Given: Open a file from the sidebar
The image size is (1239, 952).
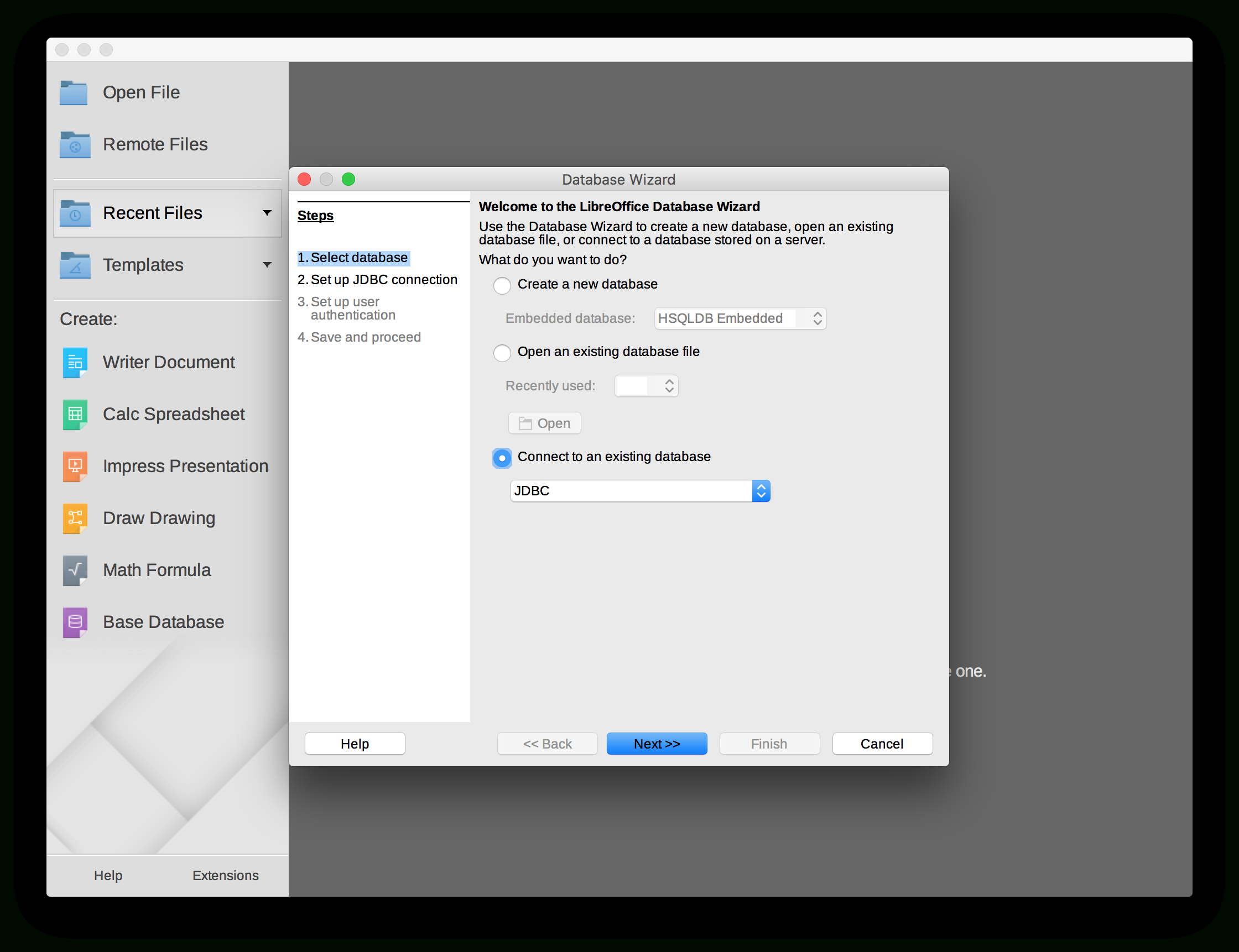Looking at the screenshot, I should pyautogui.click(x=141, y=92).
